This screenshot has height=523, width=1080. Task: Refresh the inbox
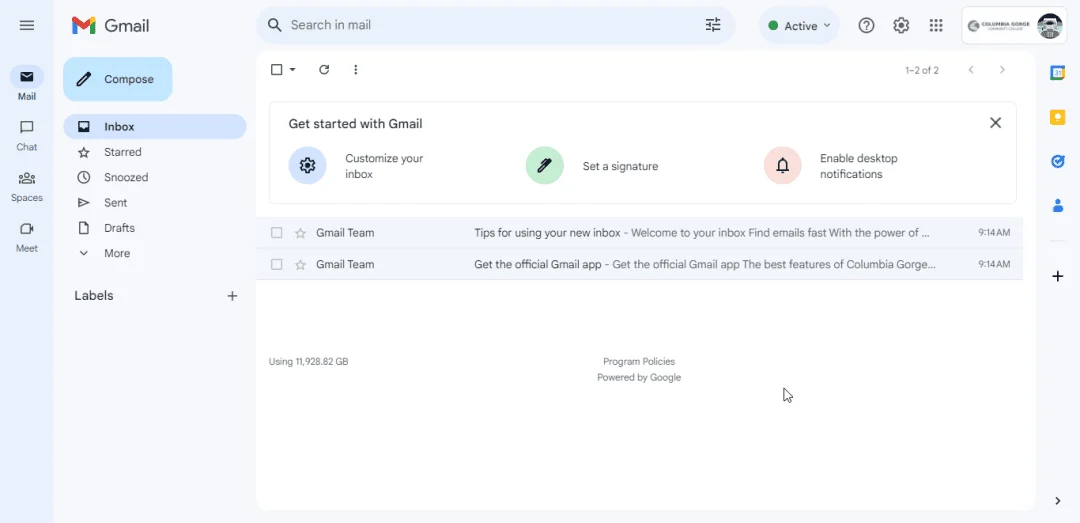324,70
